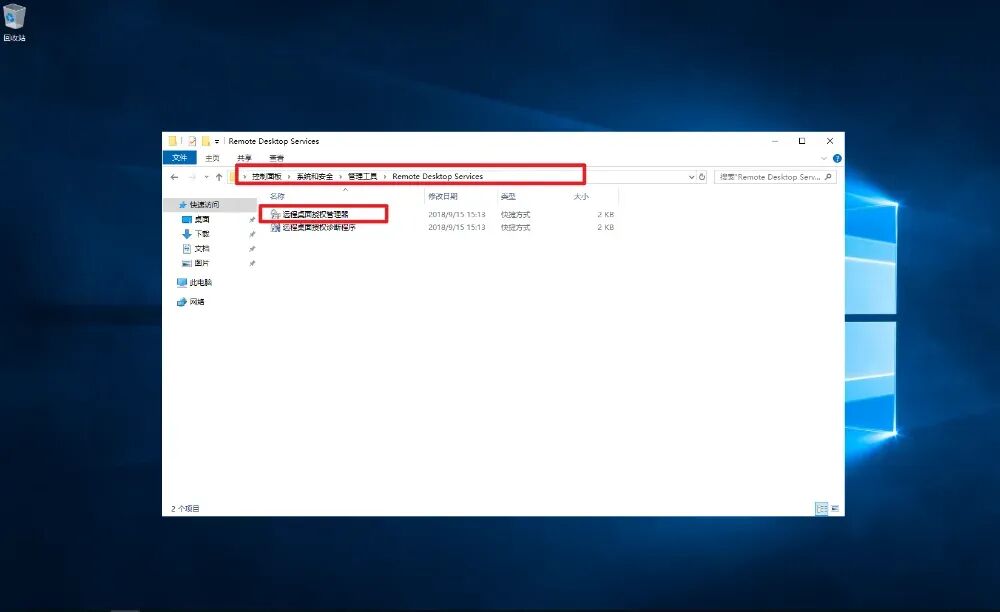Go to 控制面板 in the breadcrumb path
This screenshot has width=1000, height=612.
(x=267, y=177)
